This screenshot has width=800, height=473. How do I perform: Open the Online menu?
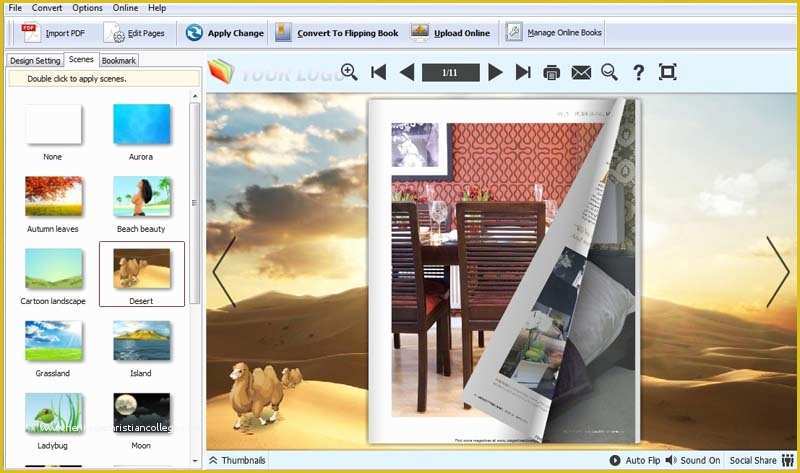tap(125, 8)
